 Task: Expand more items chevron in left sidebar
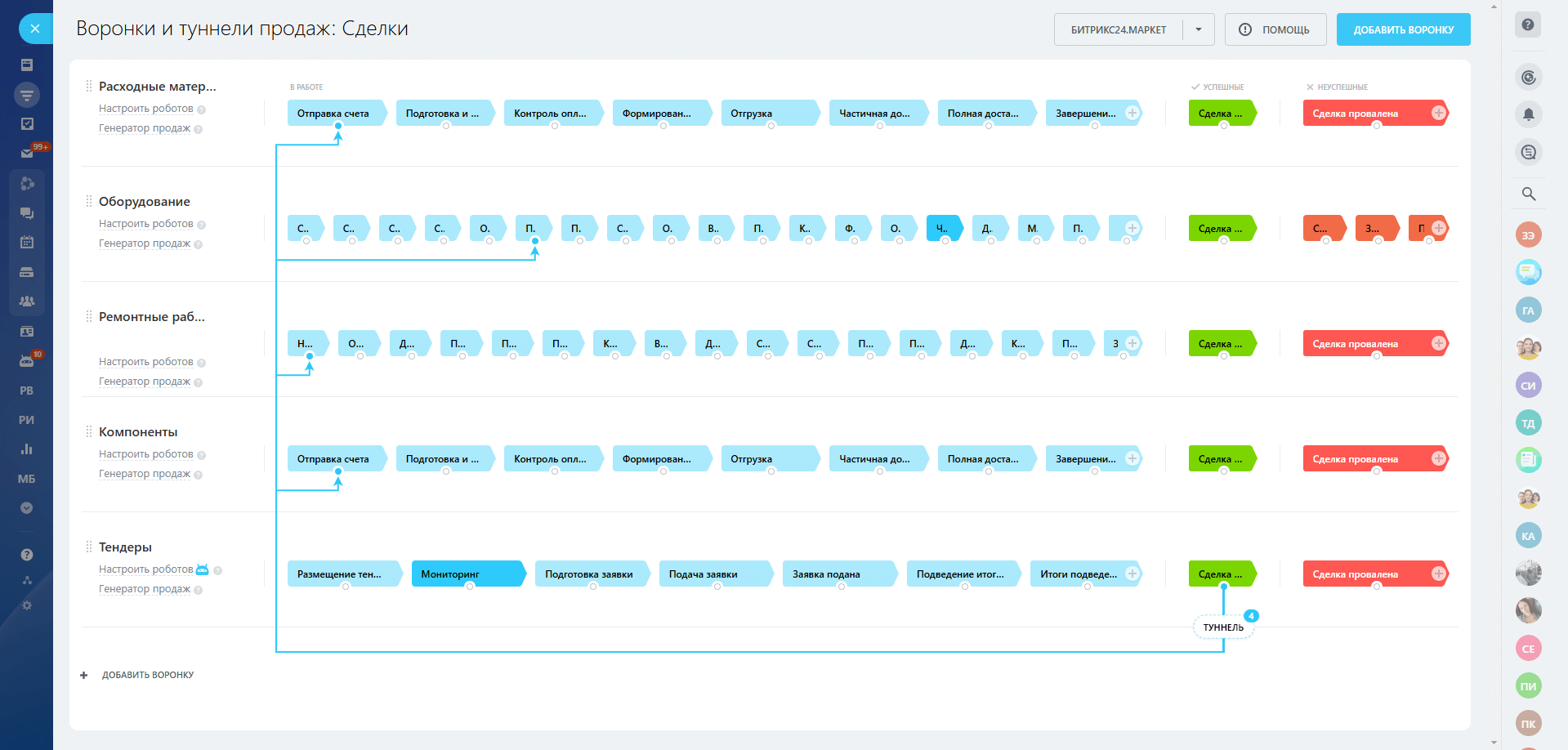27,508
